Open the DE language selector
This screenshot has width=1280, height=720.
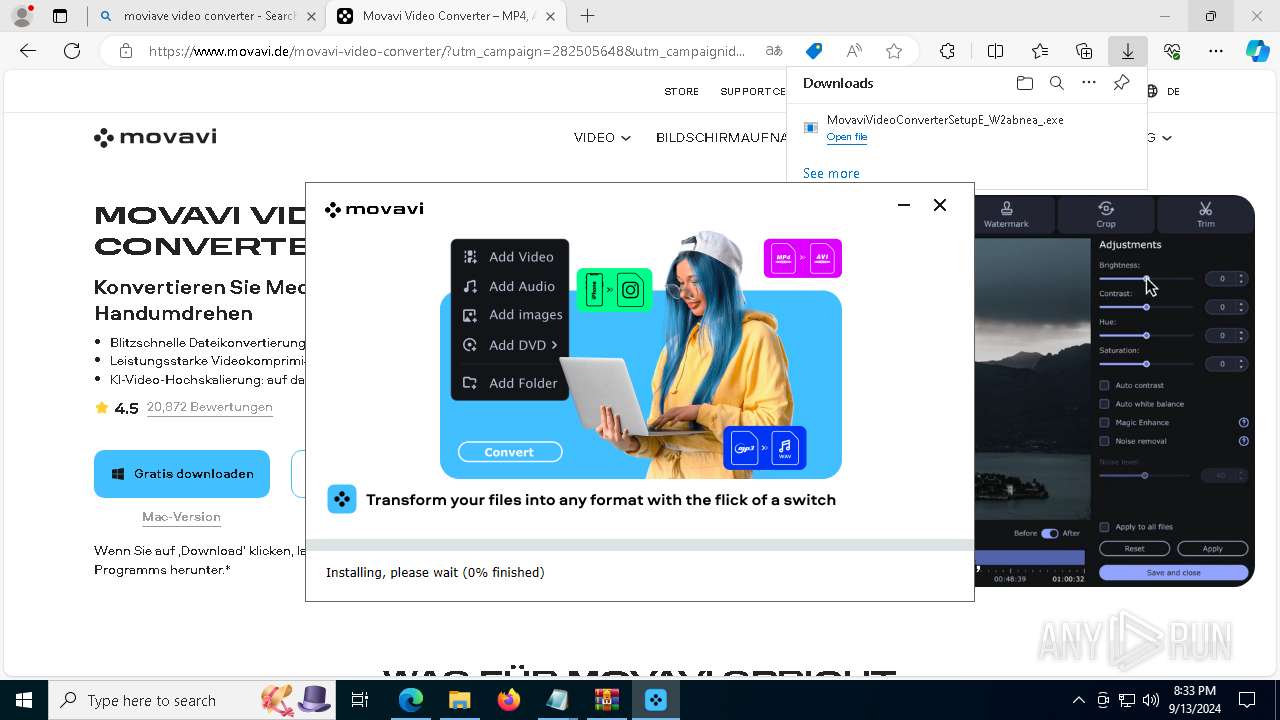[x=1164, y=91]
